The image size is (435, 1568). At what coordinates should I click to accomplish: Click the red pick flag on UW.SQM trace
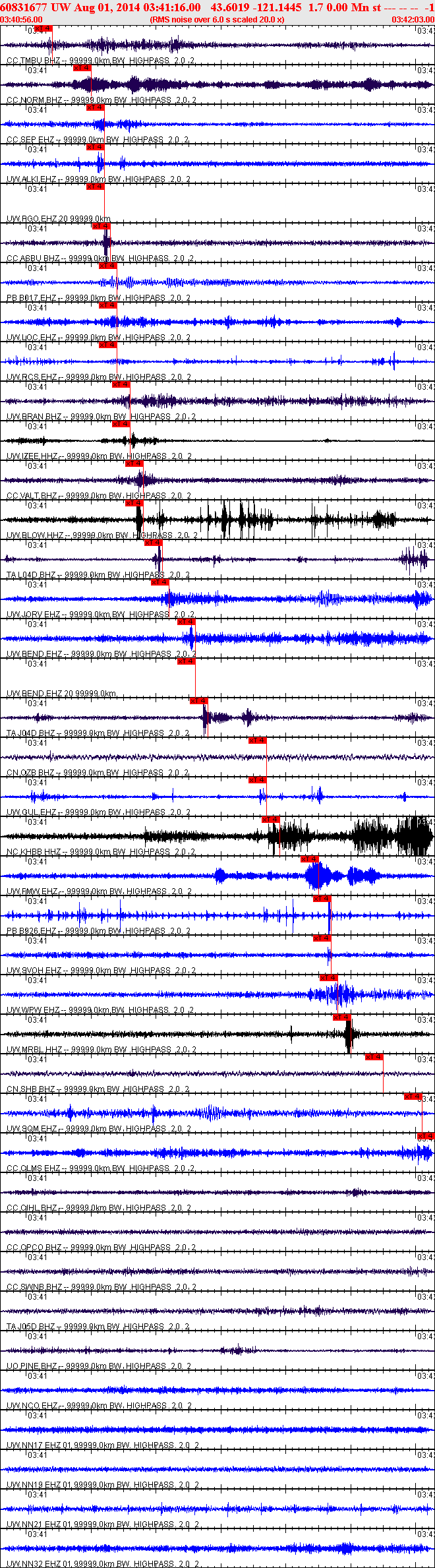click(x=413, y=1097)
